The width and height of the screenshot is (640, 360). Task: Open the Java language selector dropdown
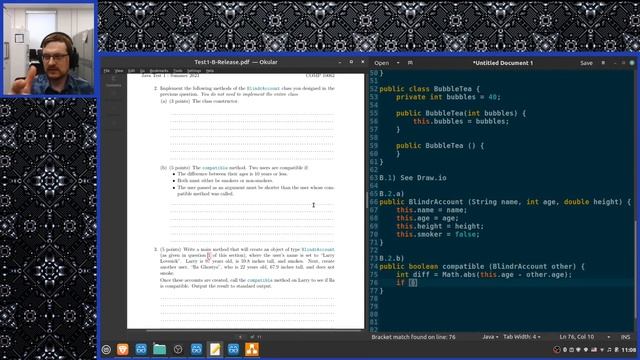click(x=490, y=337)
